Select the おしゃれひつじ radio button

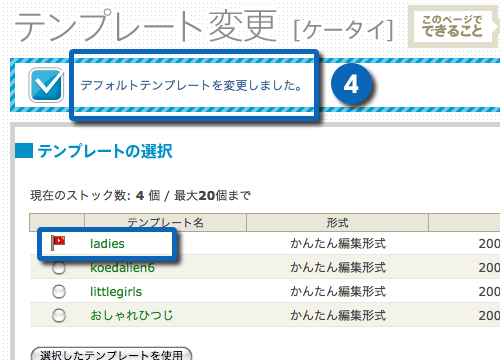[59, 315]
